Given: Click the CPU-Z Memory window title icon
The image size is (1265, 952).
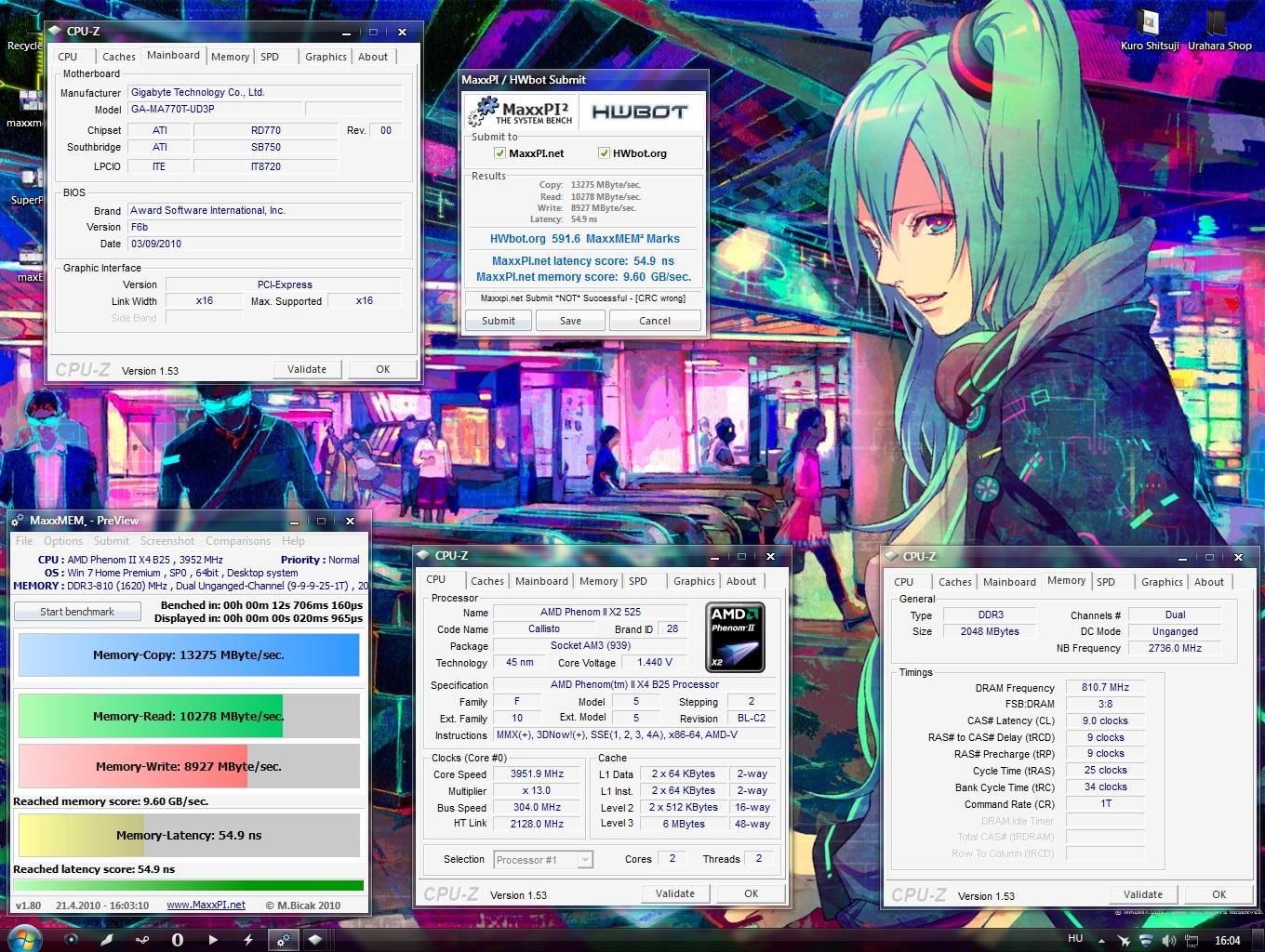Looking at the screenshot, I should point(891,556).
